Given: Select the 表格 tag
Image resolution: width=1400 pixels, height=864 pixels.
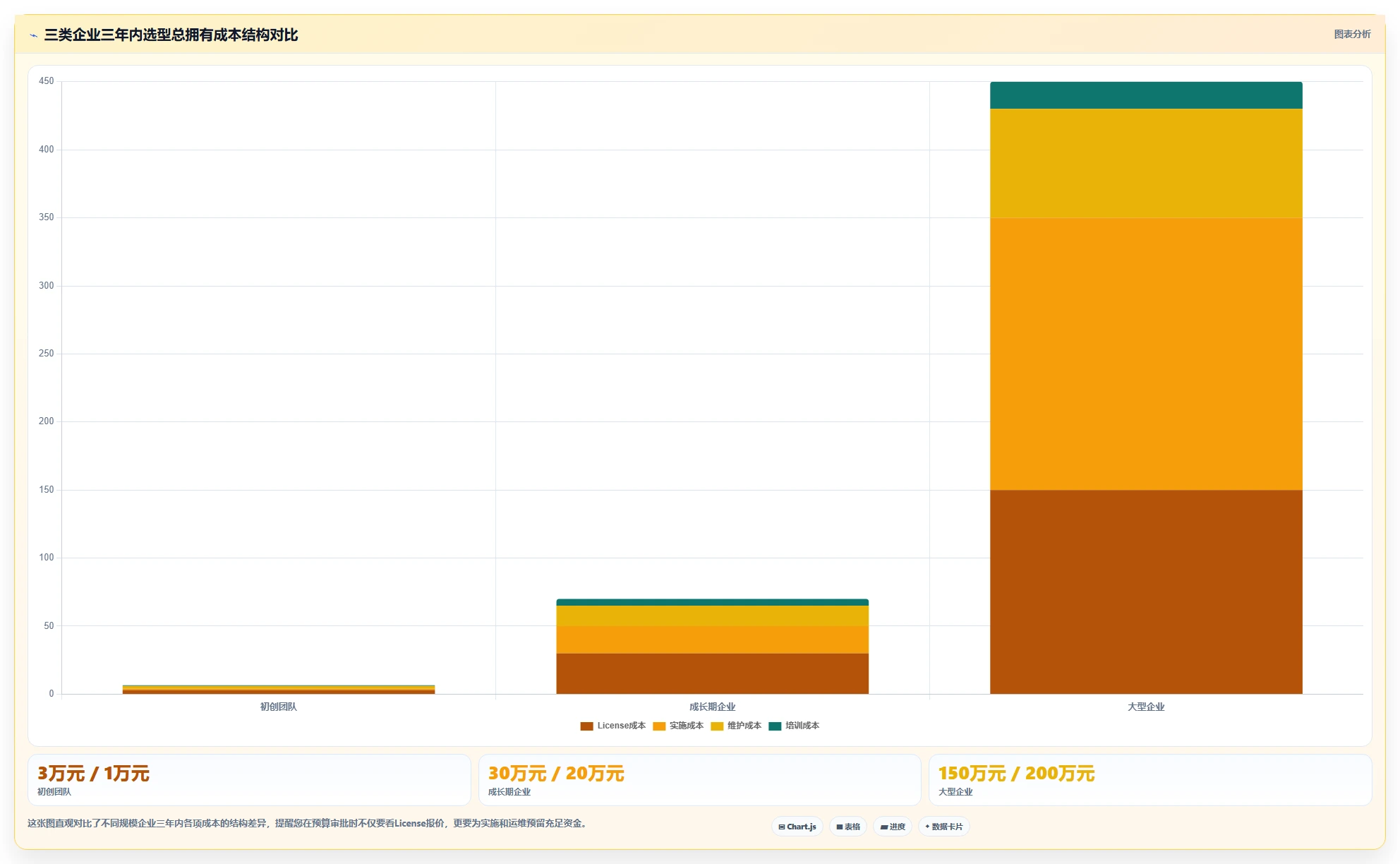Looking at the screenshot, I should coord(848,827).
